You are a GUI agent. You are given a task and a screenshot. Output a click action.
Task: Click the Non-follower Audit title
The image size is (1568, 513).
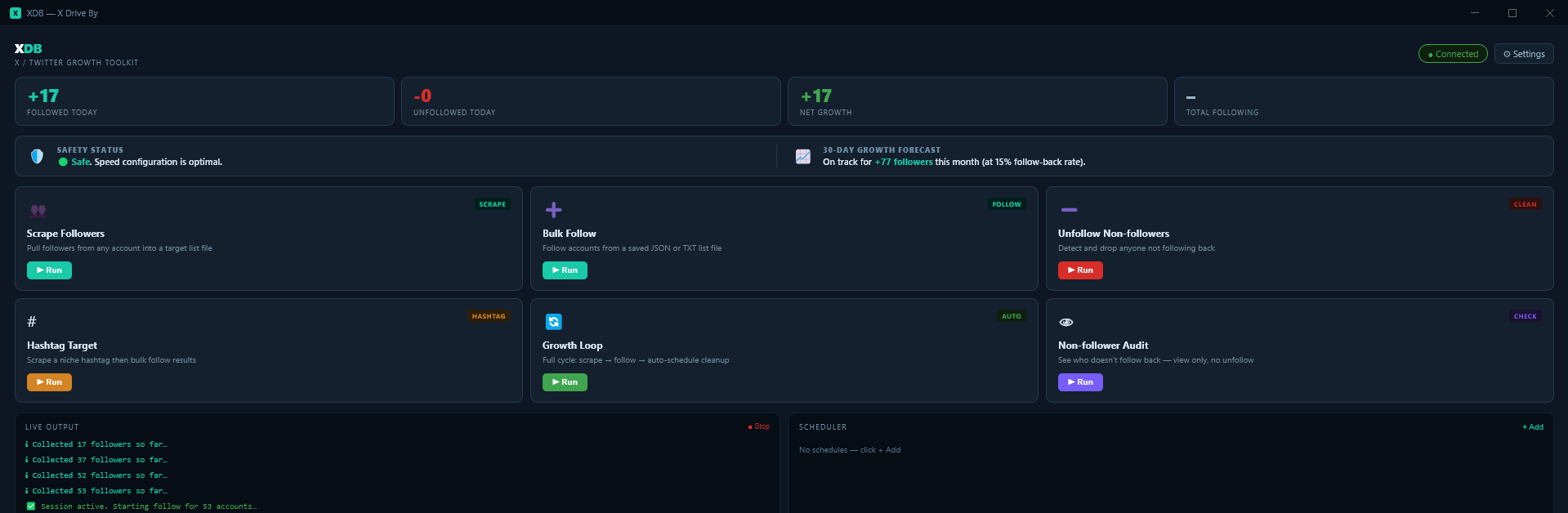(1103, 346)
